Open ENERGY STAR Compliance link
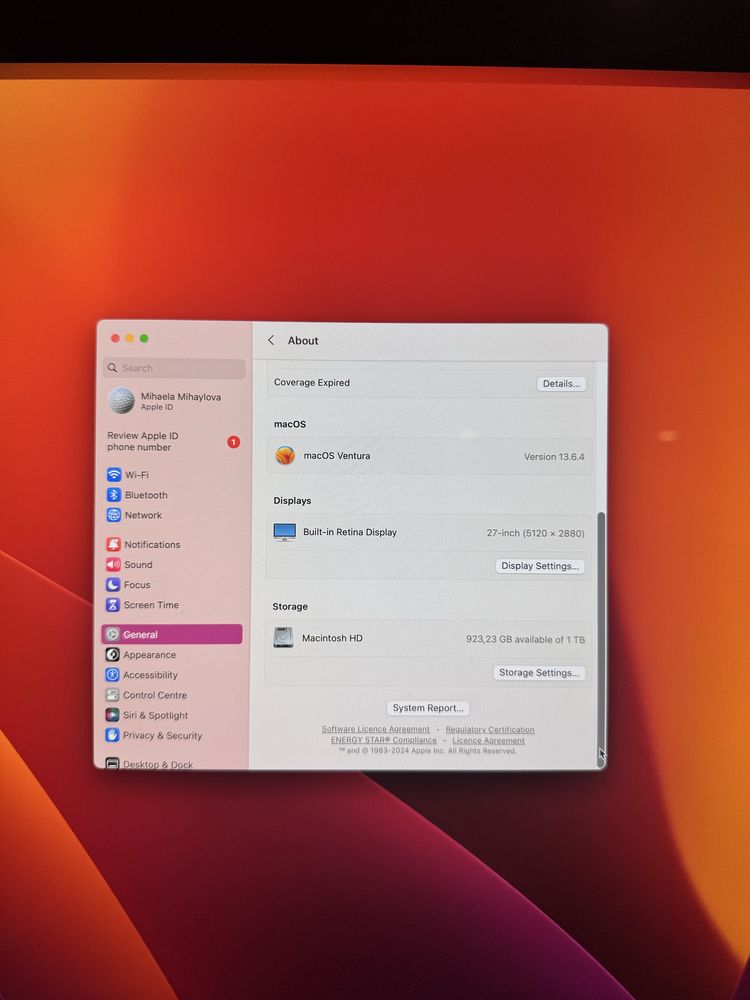The image size is (750, 1000). tap(384, 740)
